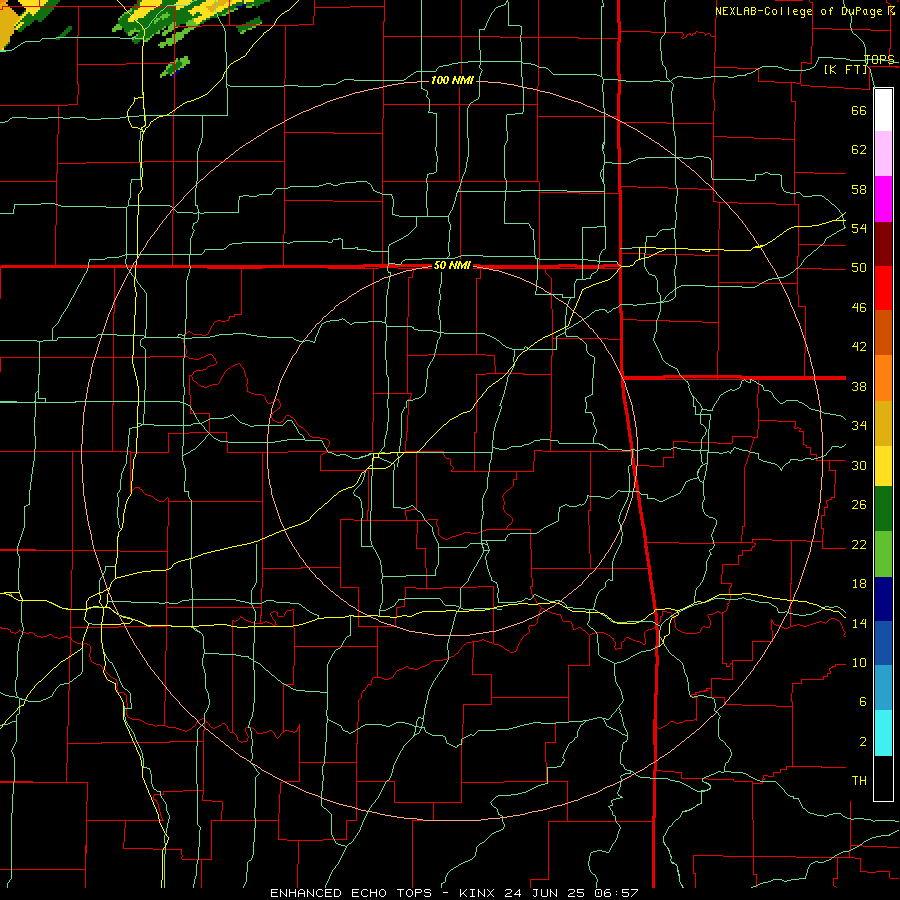Click the '100 NMI' range ring label
The image size is (900, 900).
pyautogui.click(x=452, y=80)
